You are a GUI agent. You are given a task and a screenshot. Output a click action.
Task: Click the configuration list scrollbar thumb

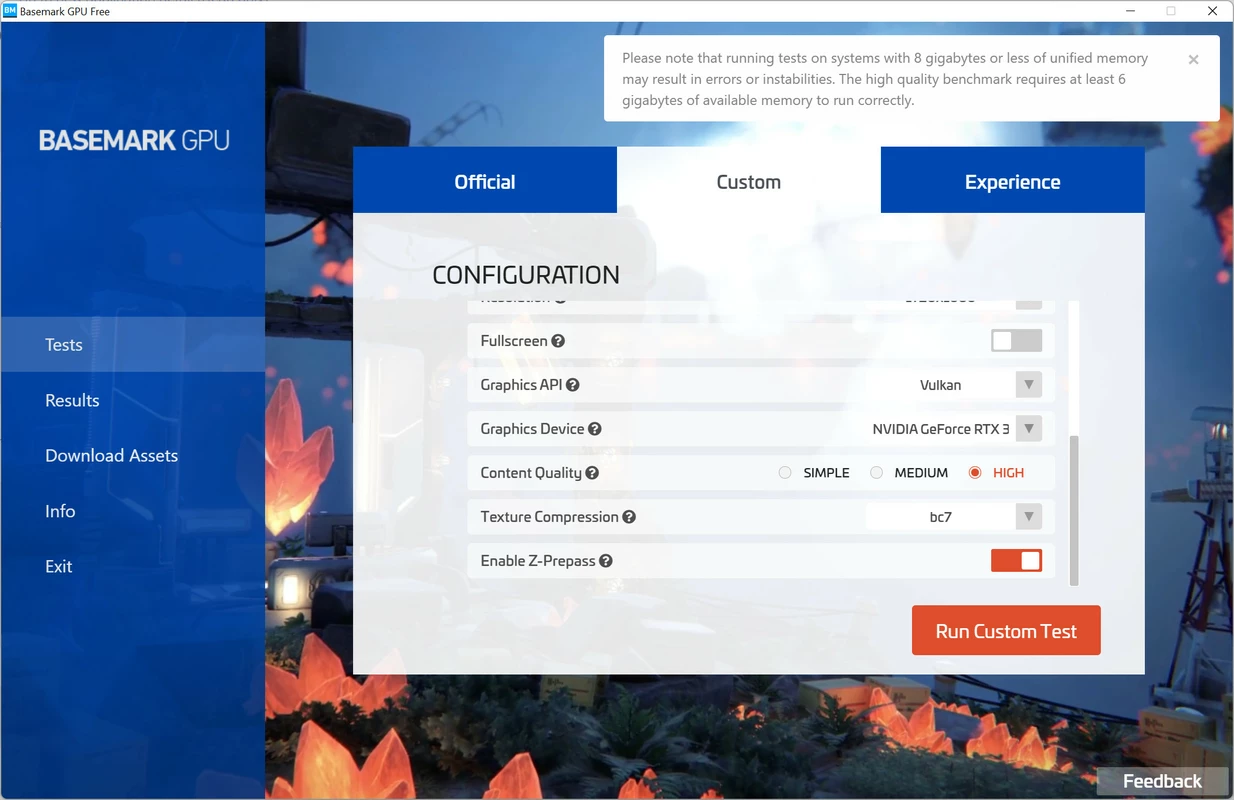click(x=1074, y=510)
